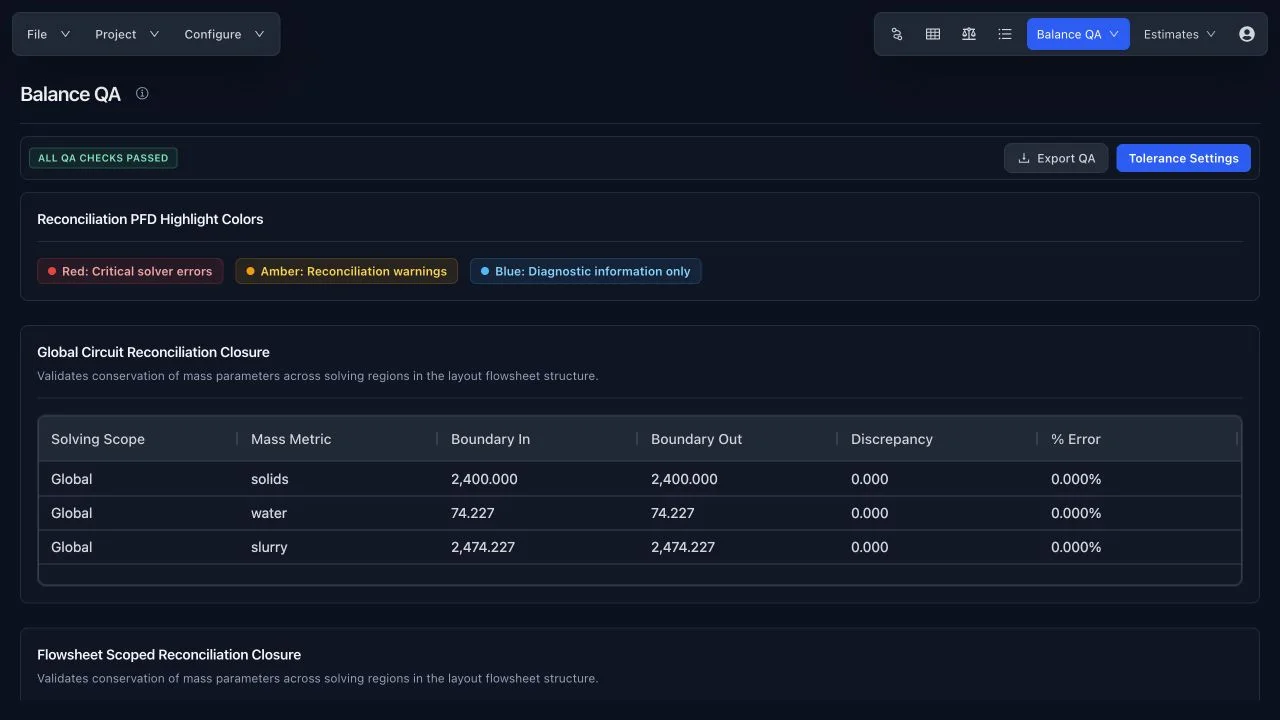The image size is (1280, 720).
Task: Expand the Balance QA dropdown
Action: pos(1078,34)
